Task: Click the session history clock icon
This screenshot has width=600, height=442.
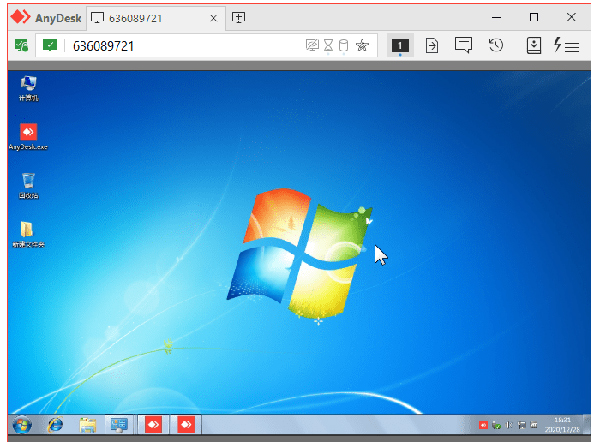Action: point(495,45)
